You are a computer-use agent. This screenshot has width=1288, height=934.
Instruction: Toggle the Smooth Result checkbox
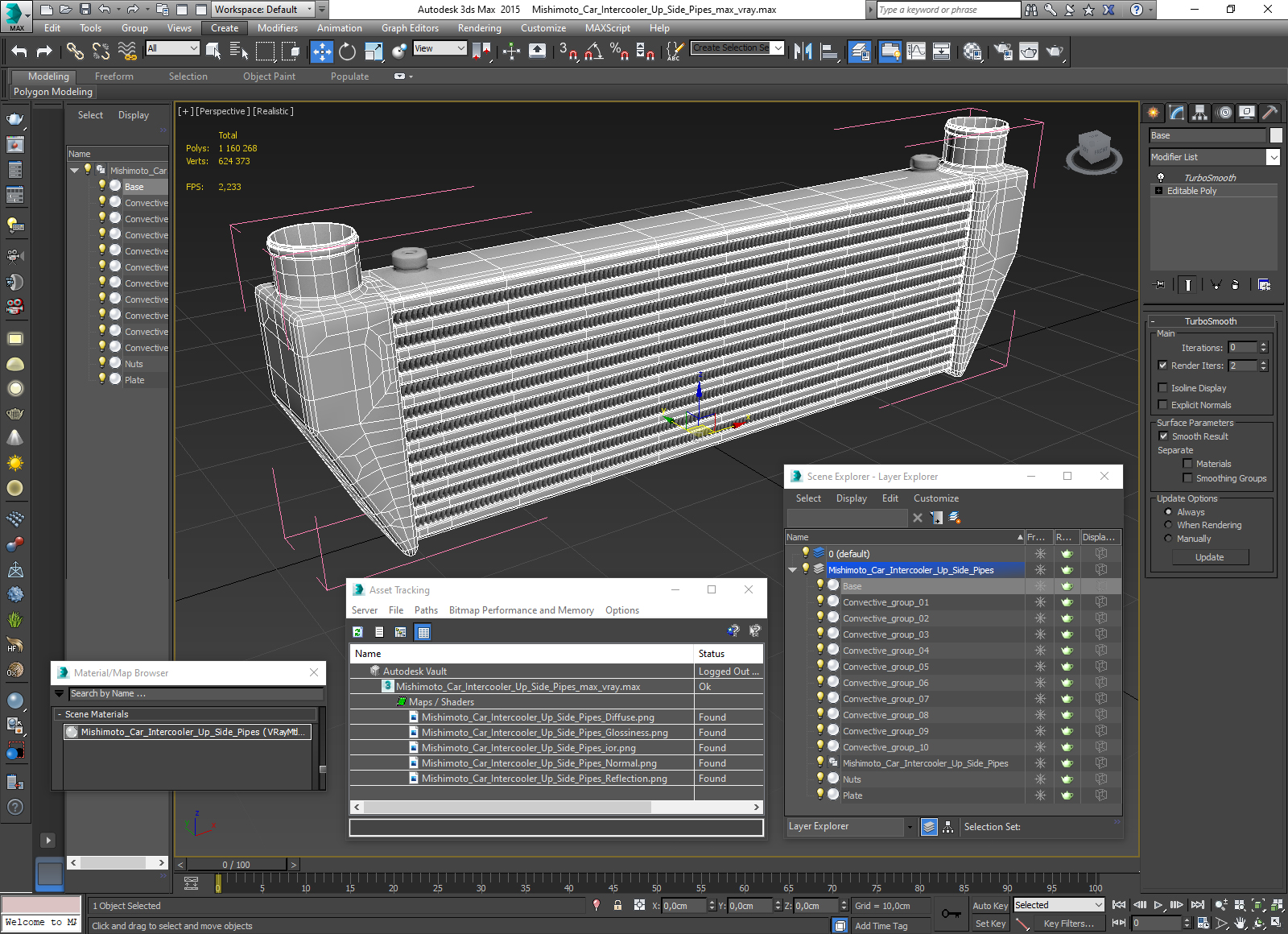point(1163,436)
